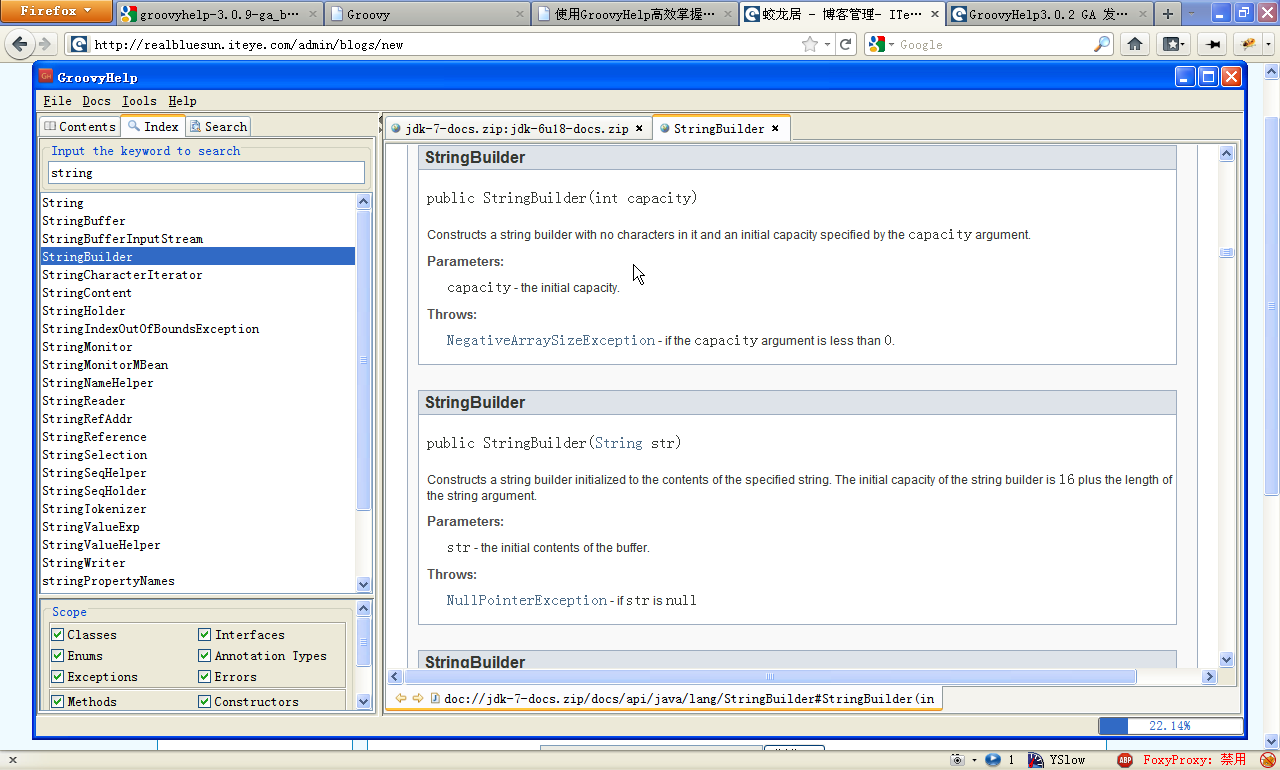This screenshot has height=770, width=1280.
Task: Follow the String link in constructor signature
Action: (x=619, y=442)
